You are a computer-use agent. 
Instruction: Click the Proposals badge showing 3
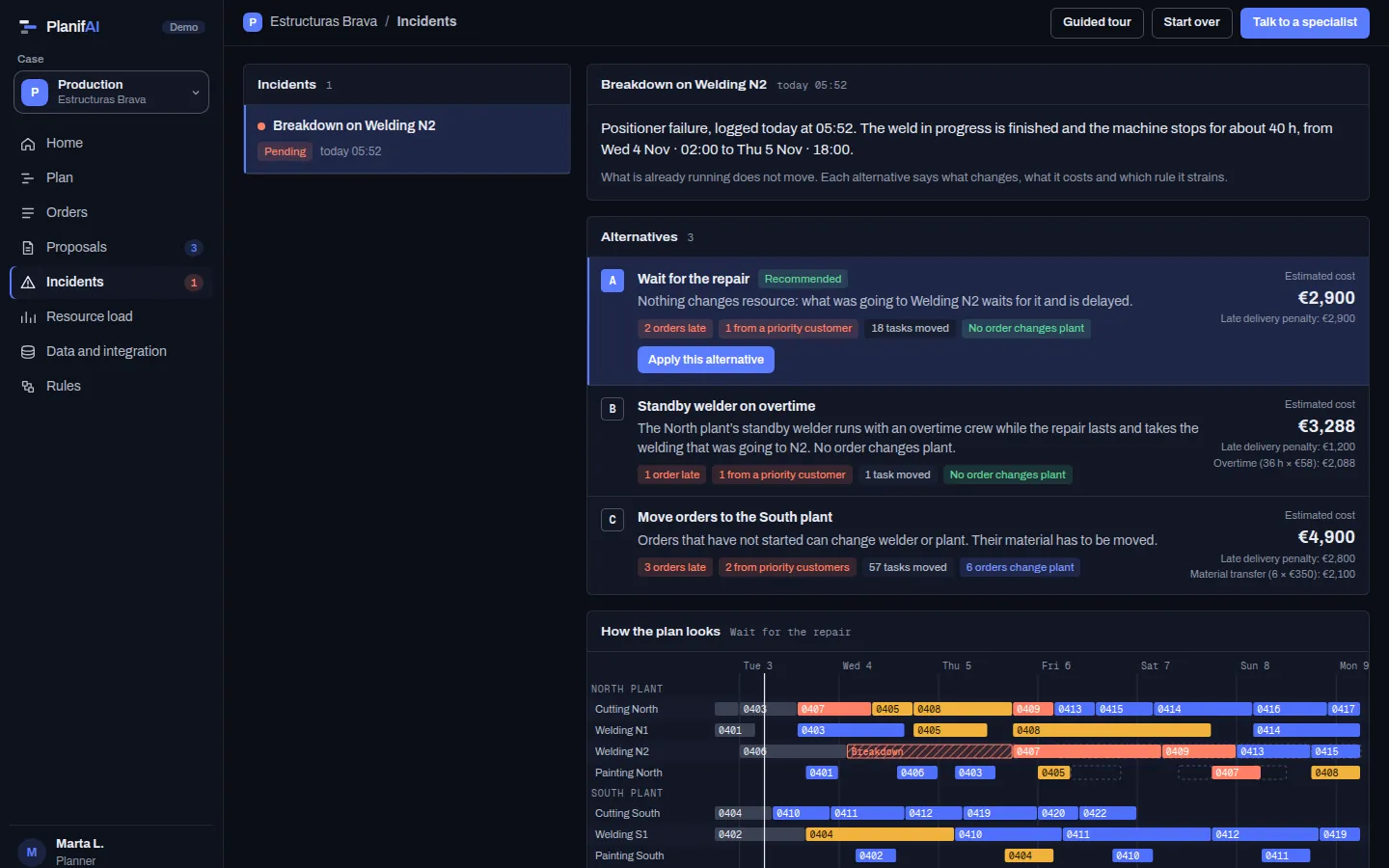194,248
